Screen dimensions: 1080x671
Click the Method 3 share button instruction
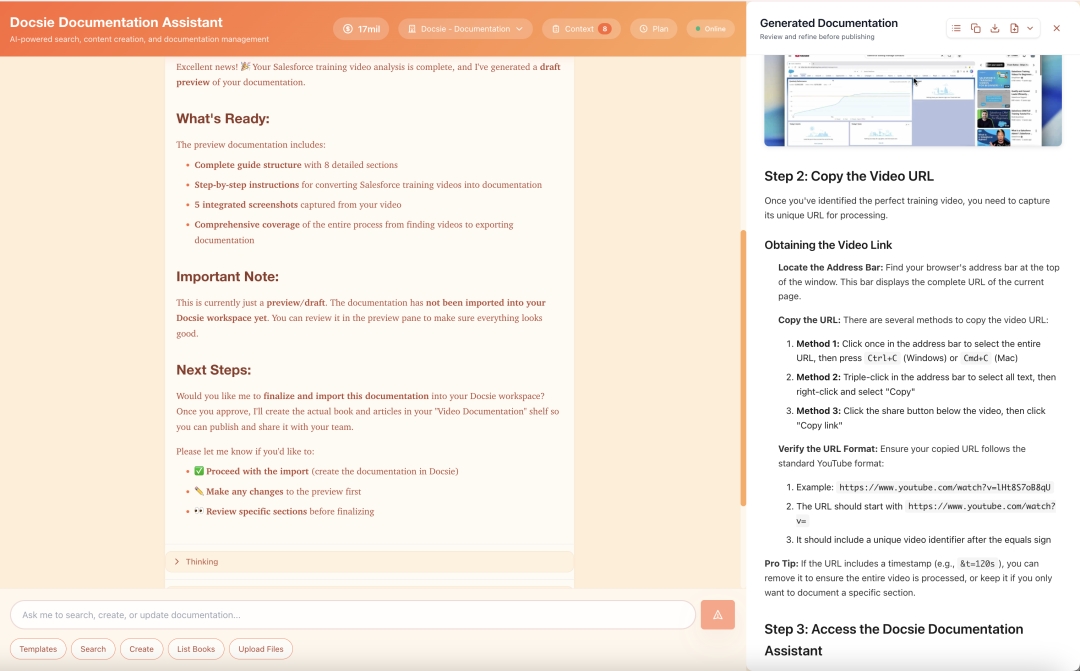920,418
